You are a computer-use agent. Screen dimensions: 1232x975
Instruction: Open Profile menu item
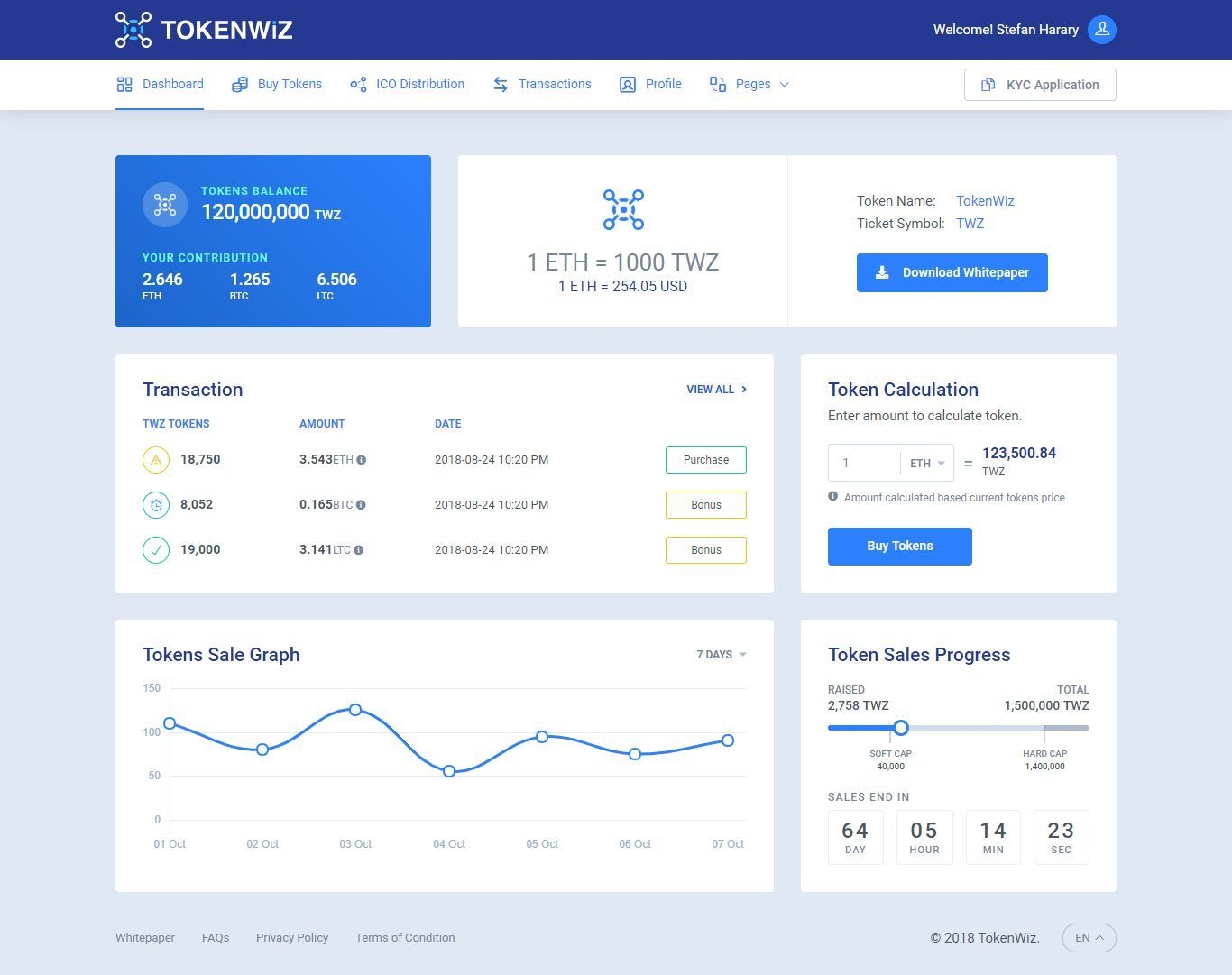[x=650, y=84]
